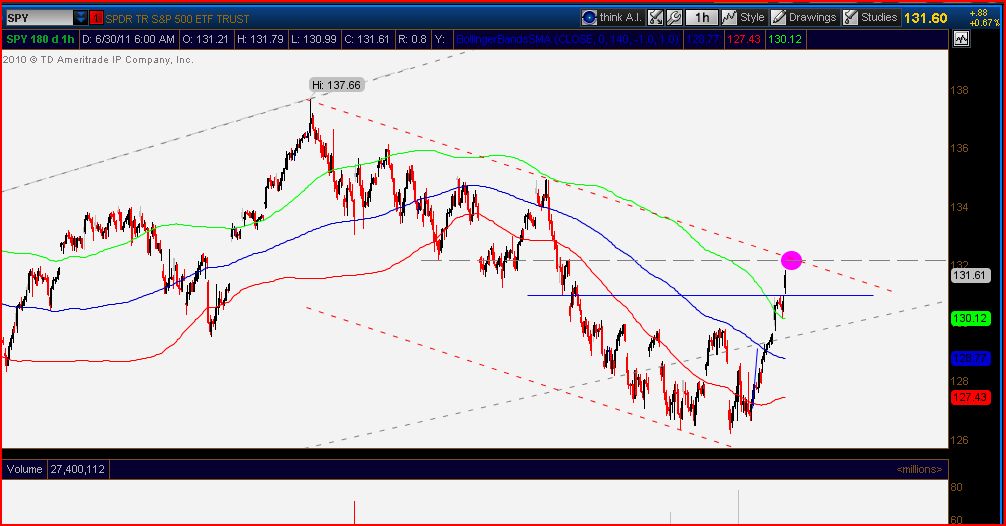Click the small chart icon on price axis
The width and height of the screenshot is (1006, 526).
point(961,39)
